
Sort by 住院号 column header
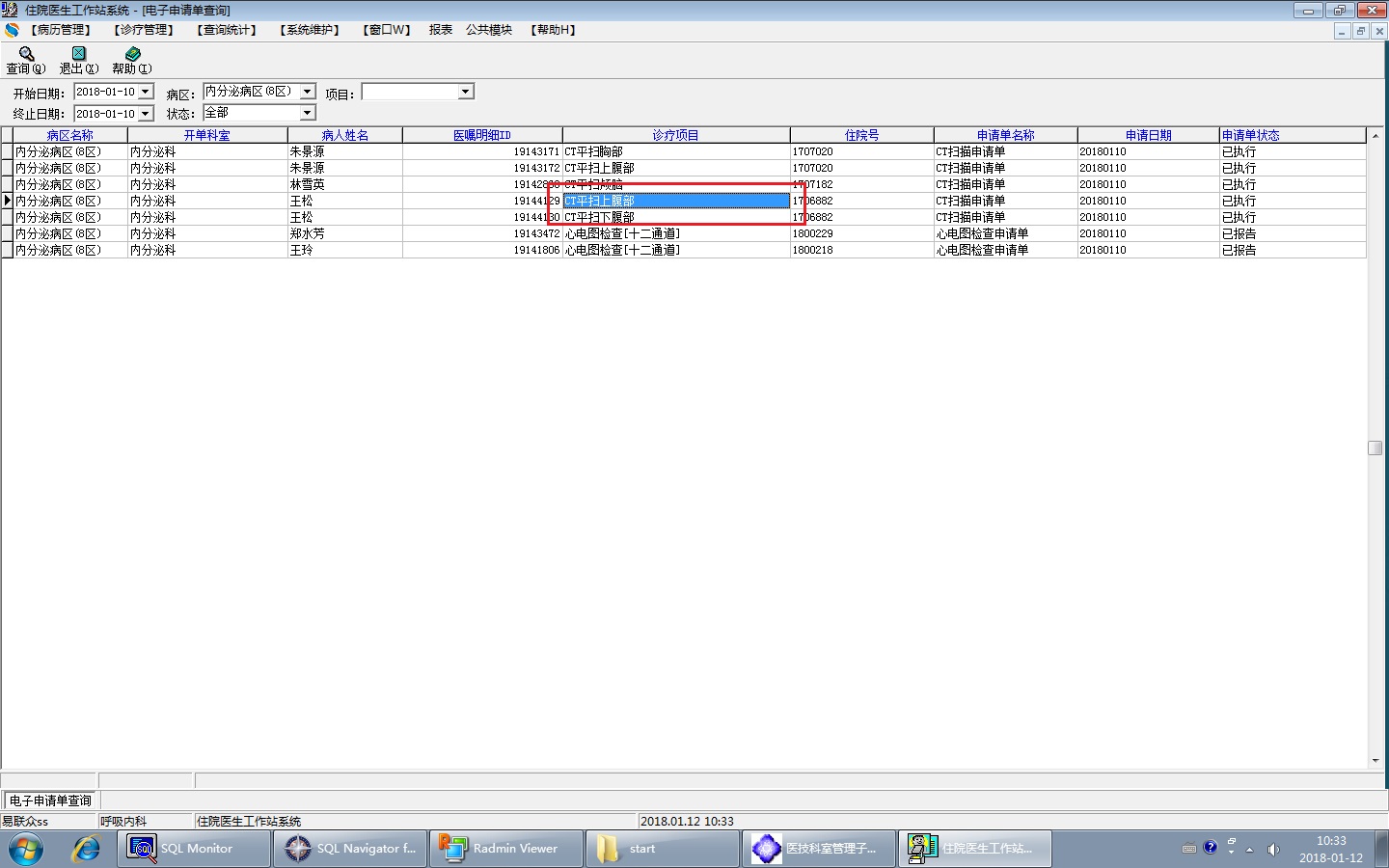click(x=862, y=135)
